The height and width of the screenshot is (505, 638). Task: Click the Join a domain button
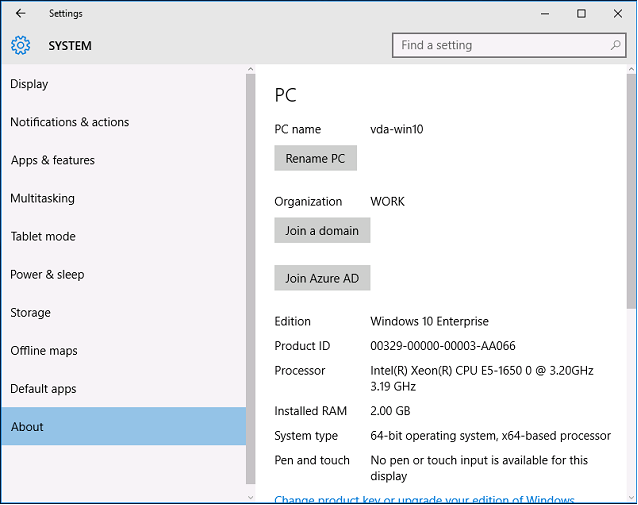[x=322, y=230]
